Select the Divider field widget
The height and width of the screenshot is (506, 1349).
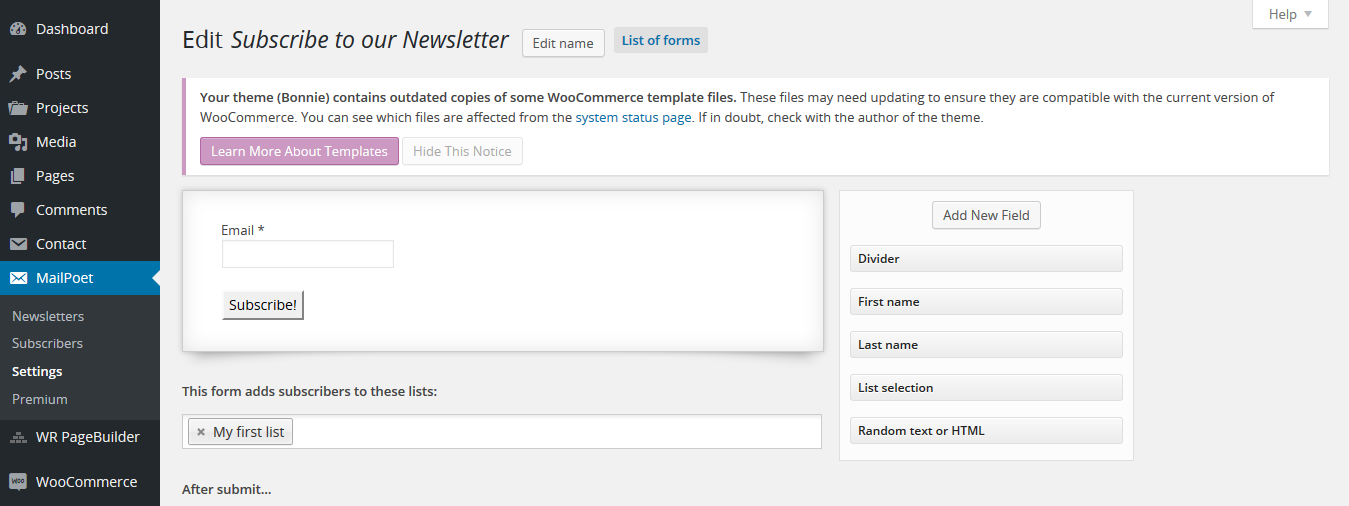[x=986, y=259]
